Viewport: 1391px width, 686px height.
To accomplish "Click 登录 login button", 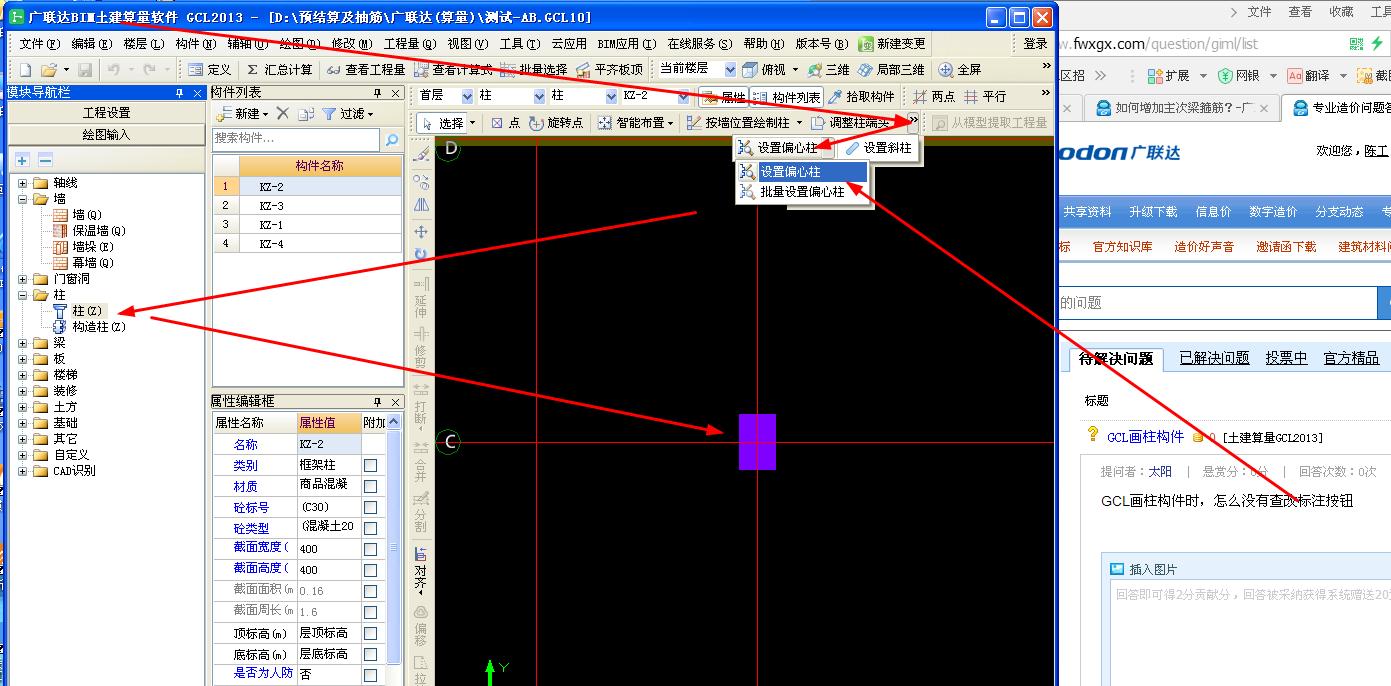I will pos(1036,44).
